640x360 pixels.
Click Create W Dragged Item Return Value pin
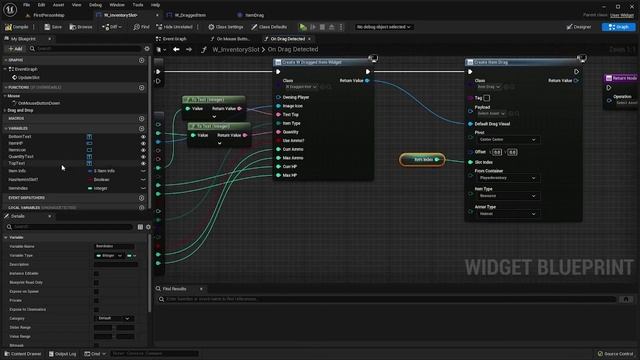click(367, 81)
